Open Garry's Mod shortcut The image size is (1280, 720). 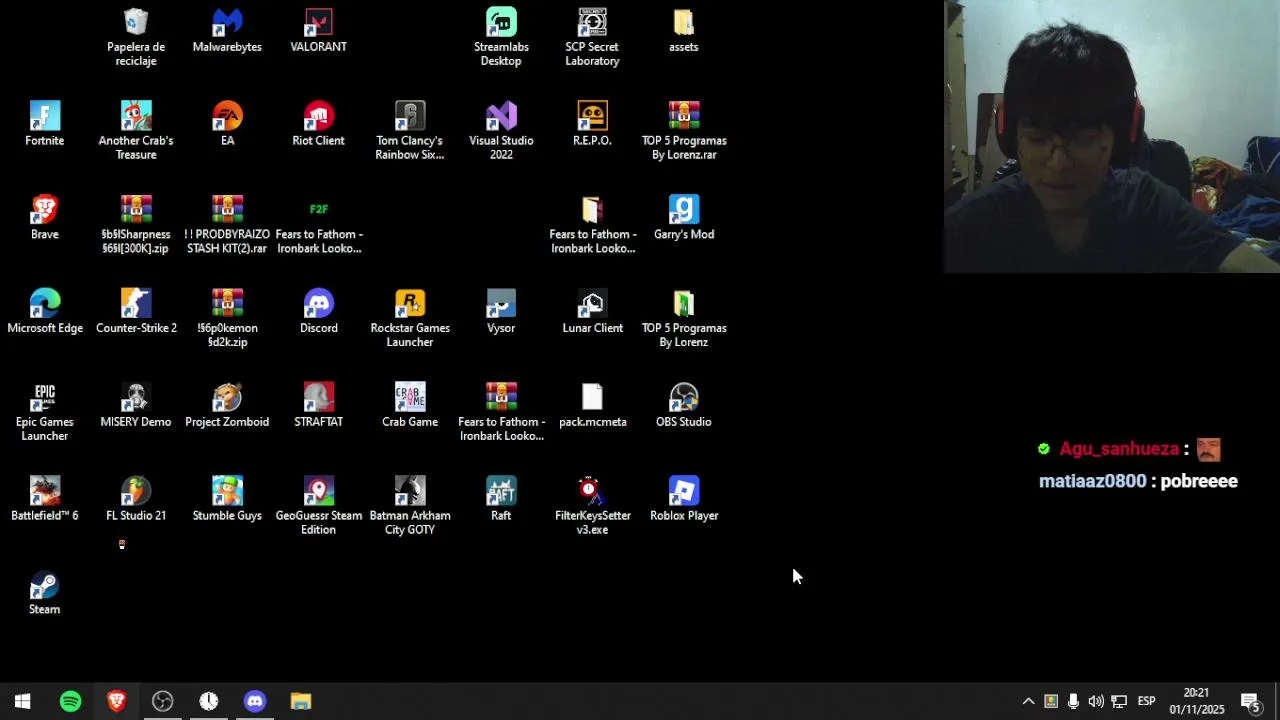[684, 218]
